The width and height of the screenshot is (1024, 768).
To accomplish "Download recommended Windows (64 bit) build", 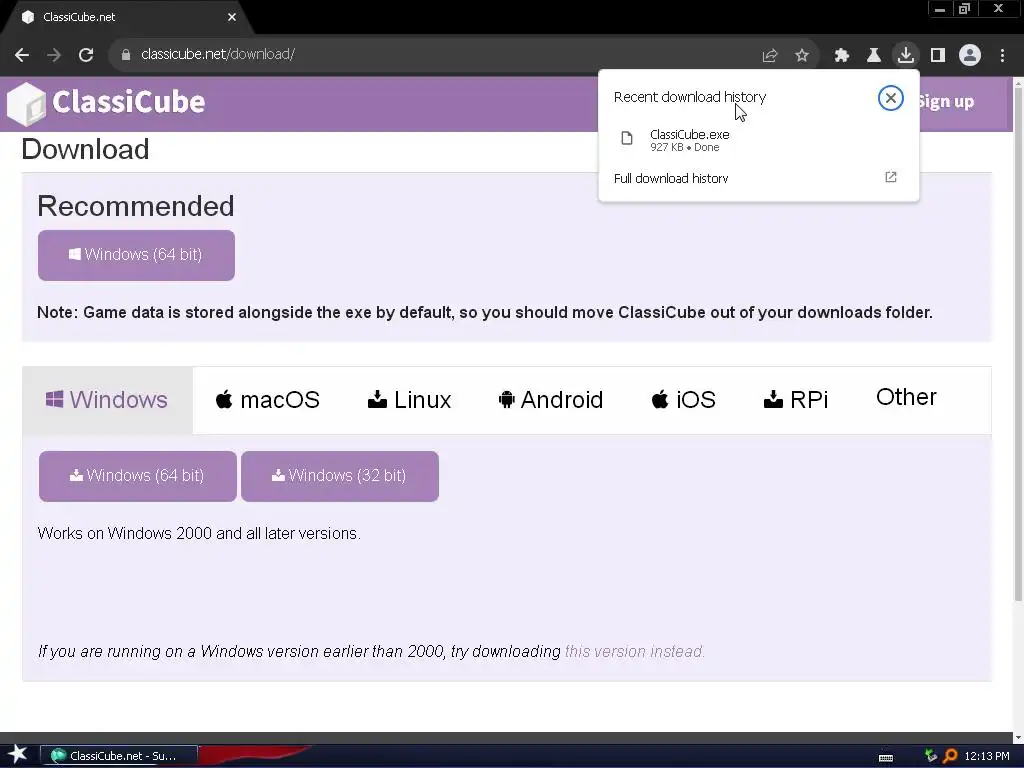I will pos(136,255).
